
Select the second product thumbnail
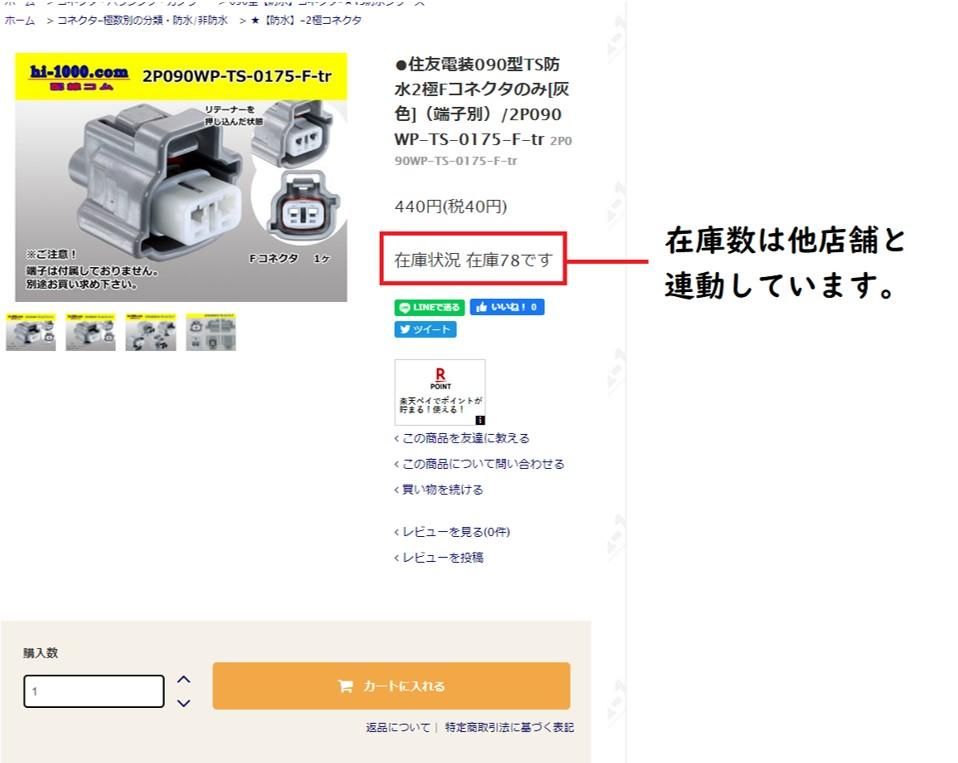coord(90,332)
